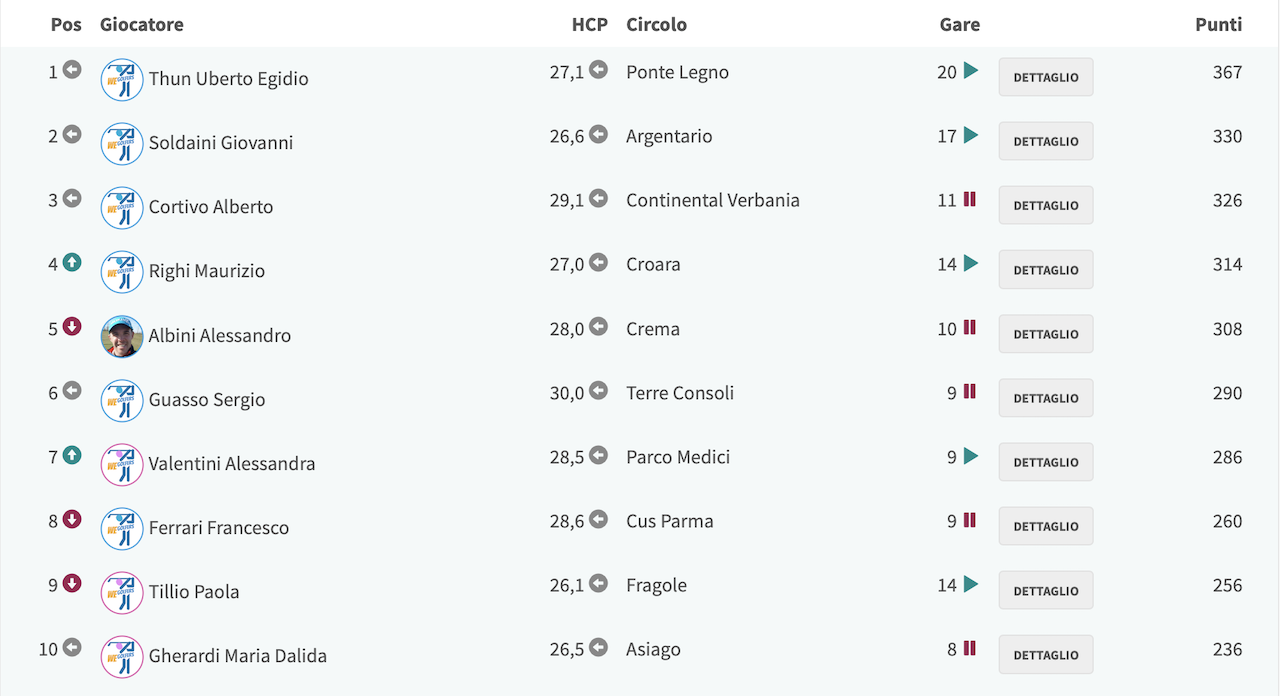This screenshot has width=1280, height=696.
Task: Click the red pause icon in Gherardi Maria Dalida's Gare column
Action: pyautogui.click(x=969, y=648)
